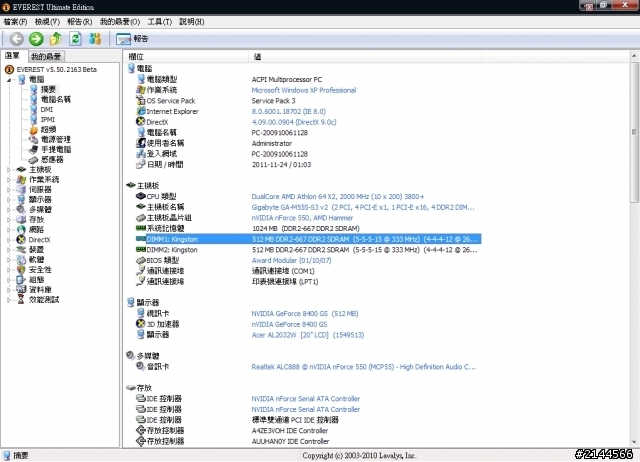The height and width of the screenshot is (462, 640).
Task: Open the 工具(T) menu
Action: tap(160, 22)
